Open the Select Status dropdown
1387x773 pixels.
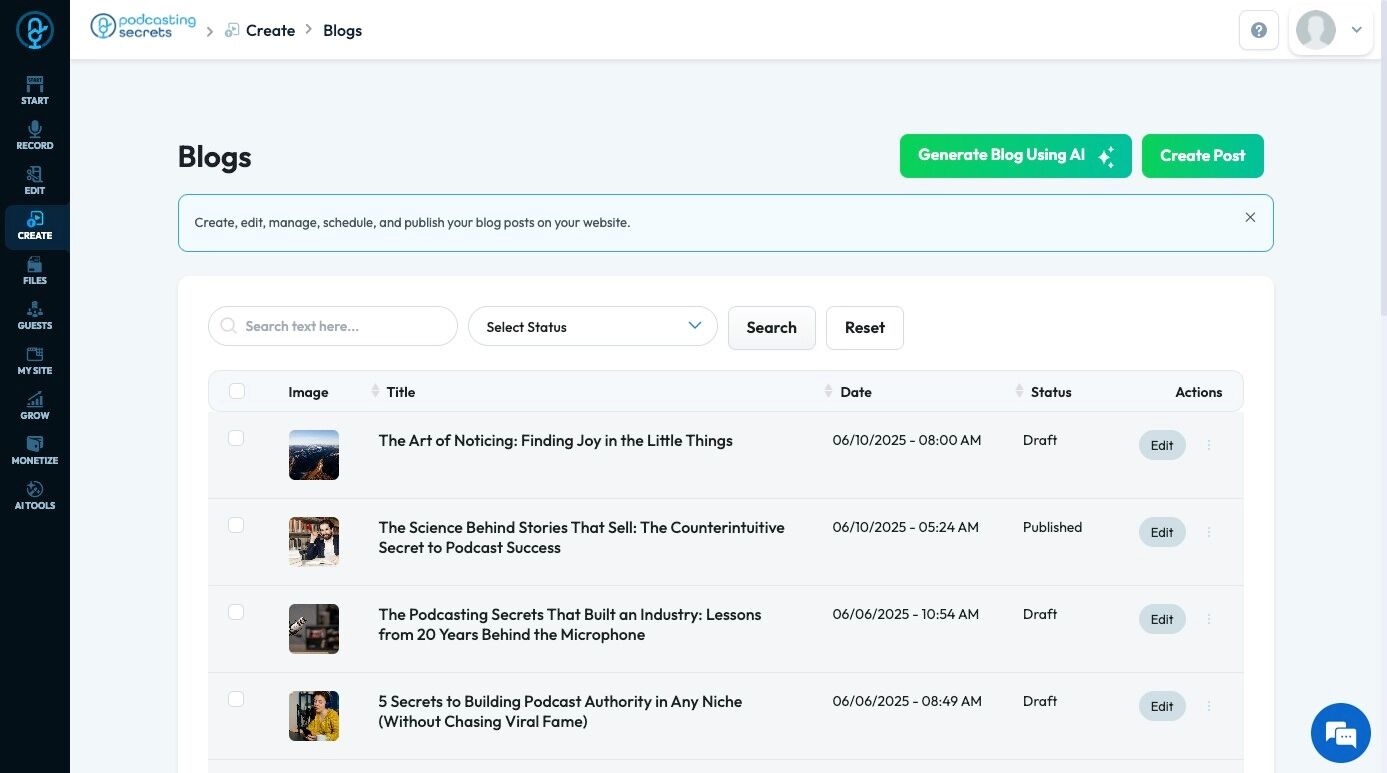pyautogui.click(x=592, y=326)
